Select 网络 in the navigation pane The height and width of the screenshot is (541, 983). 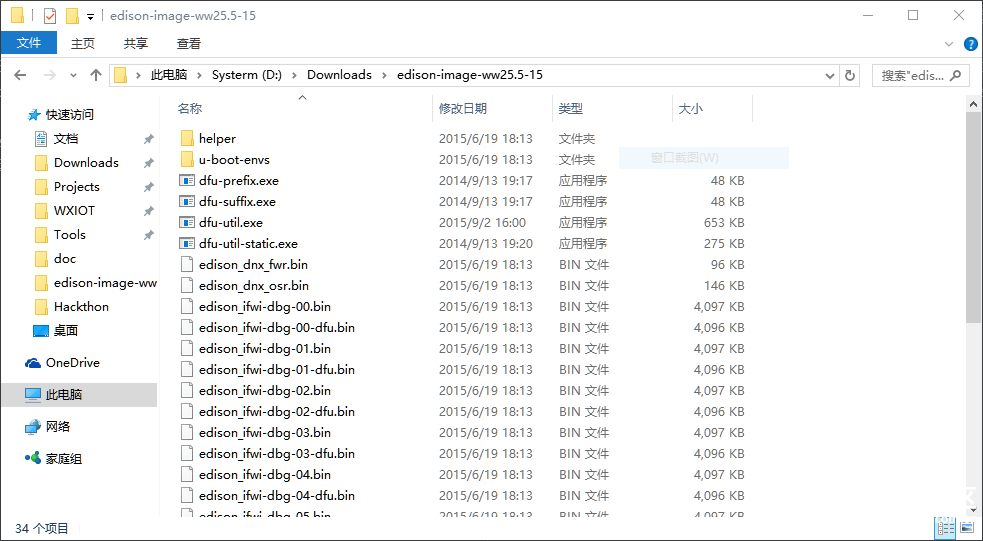pyautogui.click(x=58, y=427)
